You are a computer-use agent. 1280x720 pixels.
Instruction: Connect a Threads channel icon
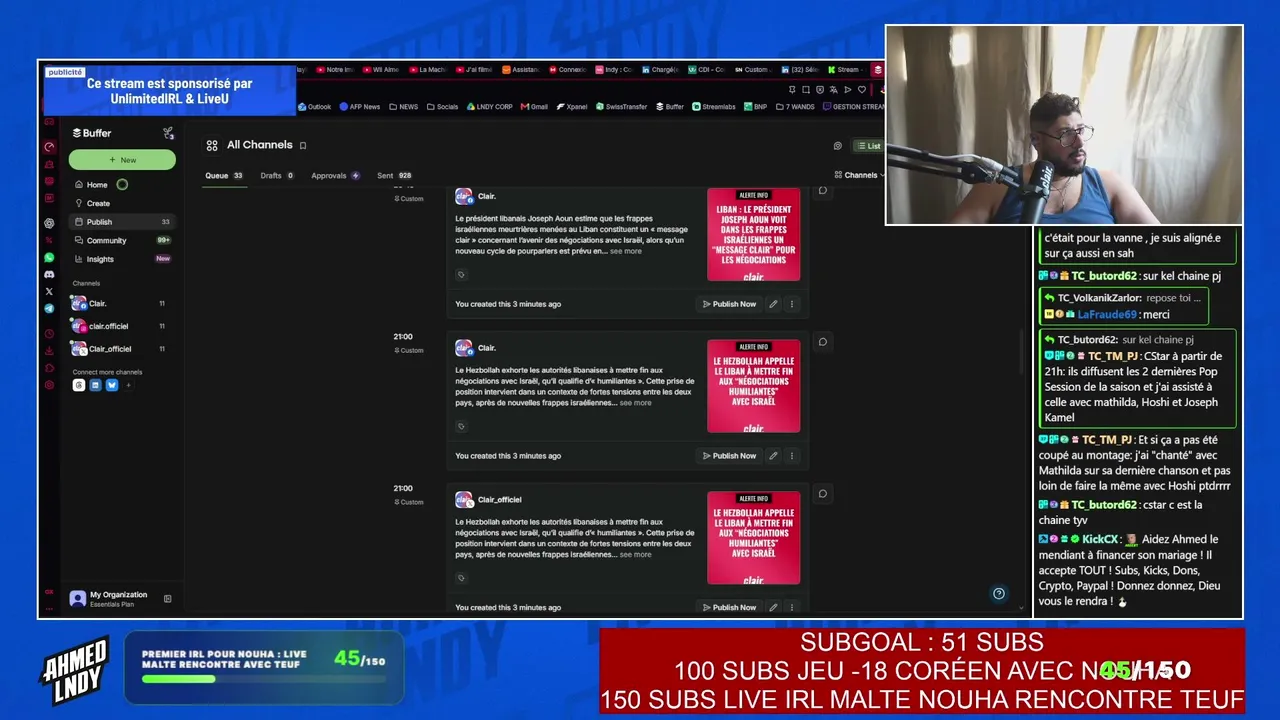pyautogui.click(x=79, y=385)
